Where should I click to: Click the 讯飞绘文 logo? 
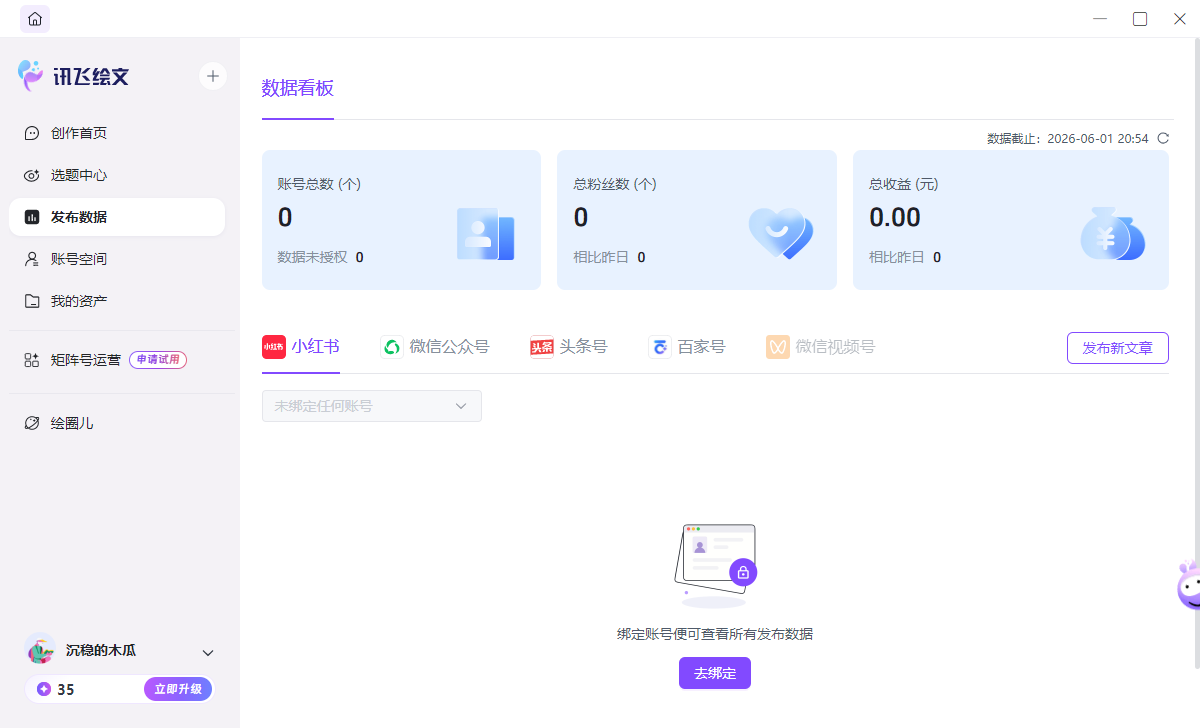(74, 76)
